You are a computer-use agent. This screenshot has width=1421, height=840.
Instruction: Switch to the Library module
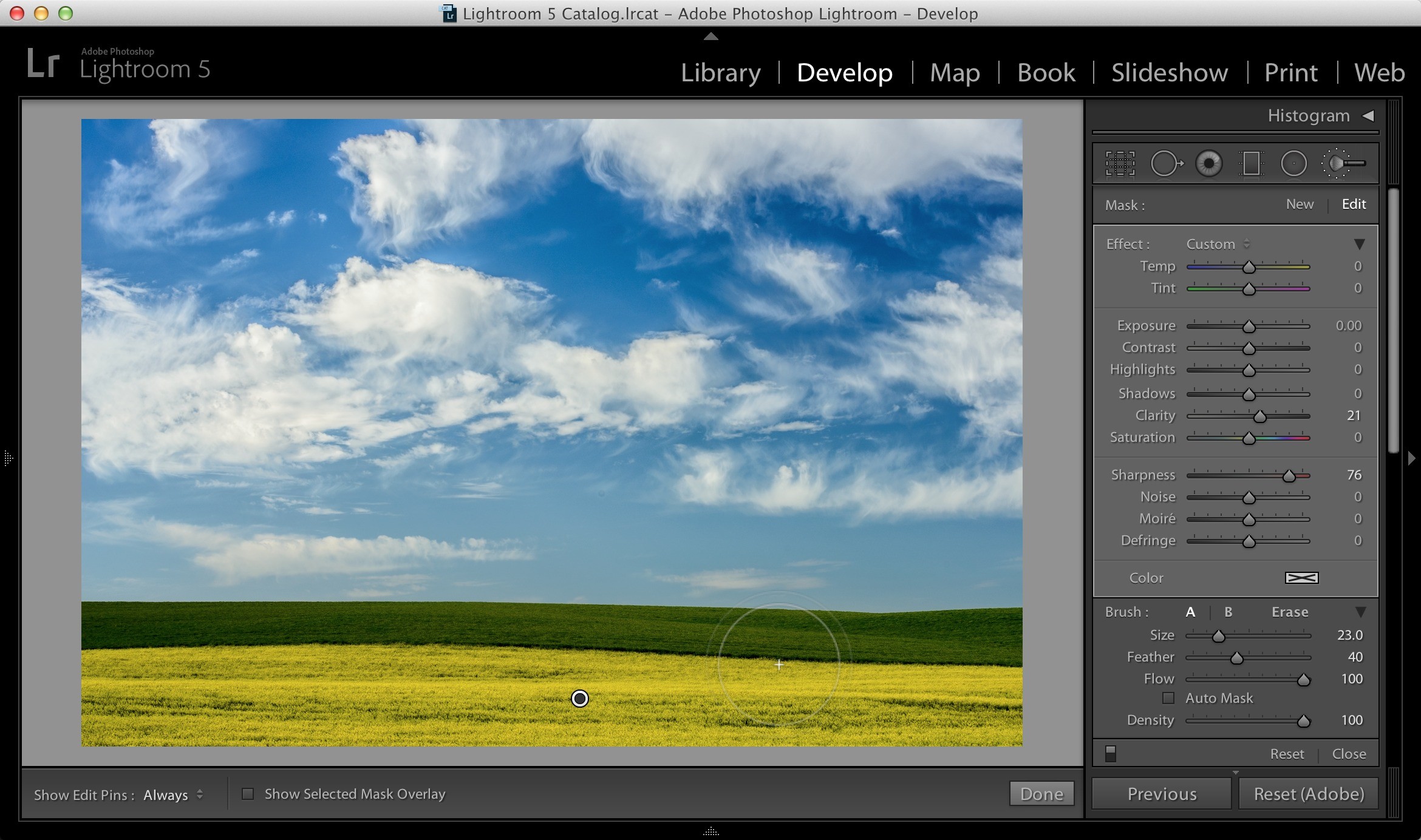720,73
